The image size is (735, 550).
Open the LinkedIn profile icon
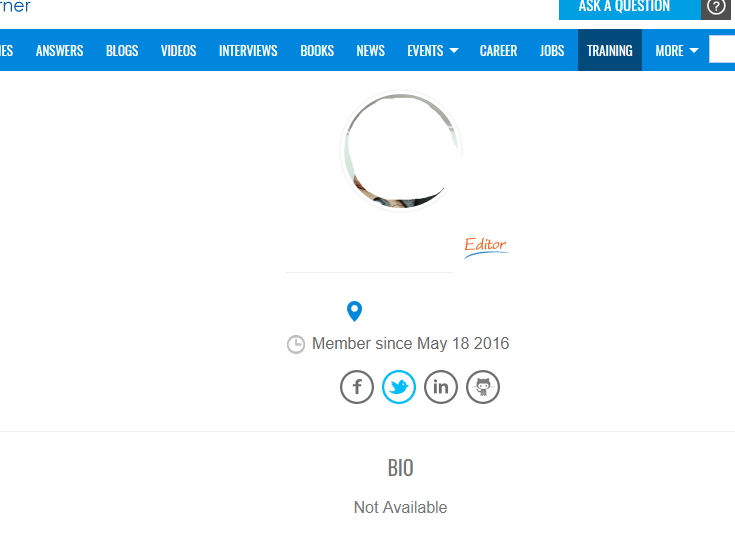(x=441, y=387)
